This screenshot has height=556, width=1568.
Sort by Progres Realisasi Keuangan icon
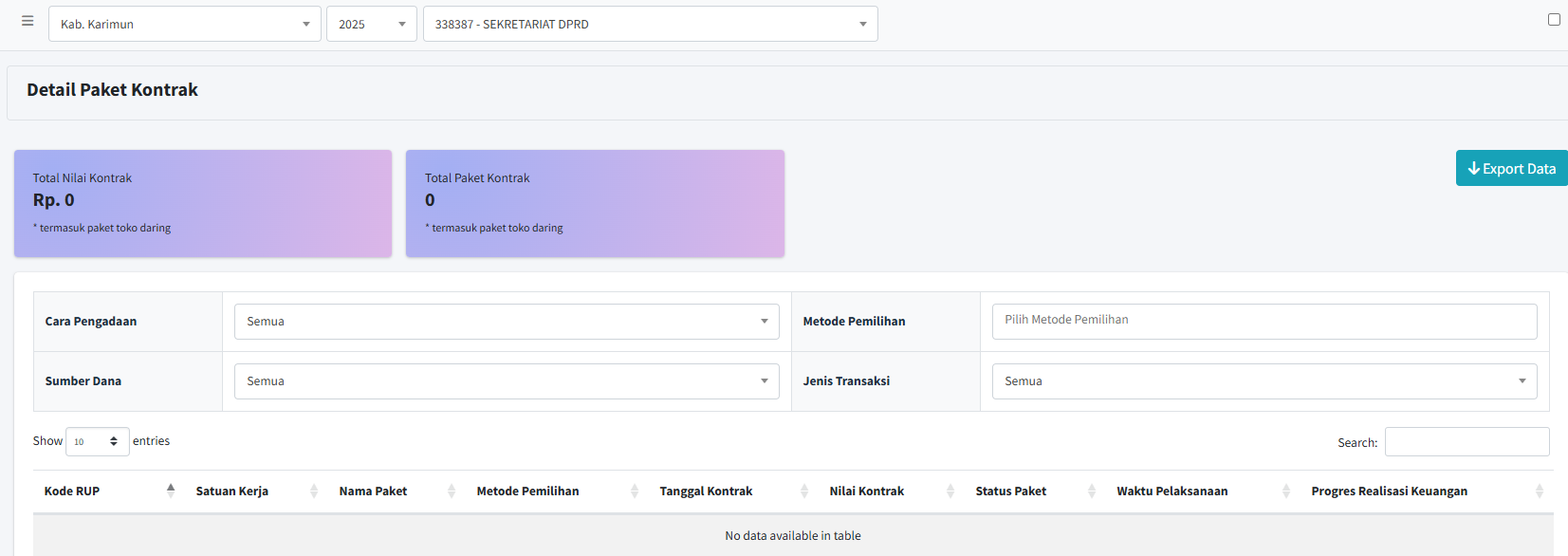1539,491
